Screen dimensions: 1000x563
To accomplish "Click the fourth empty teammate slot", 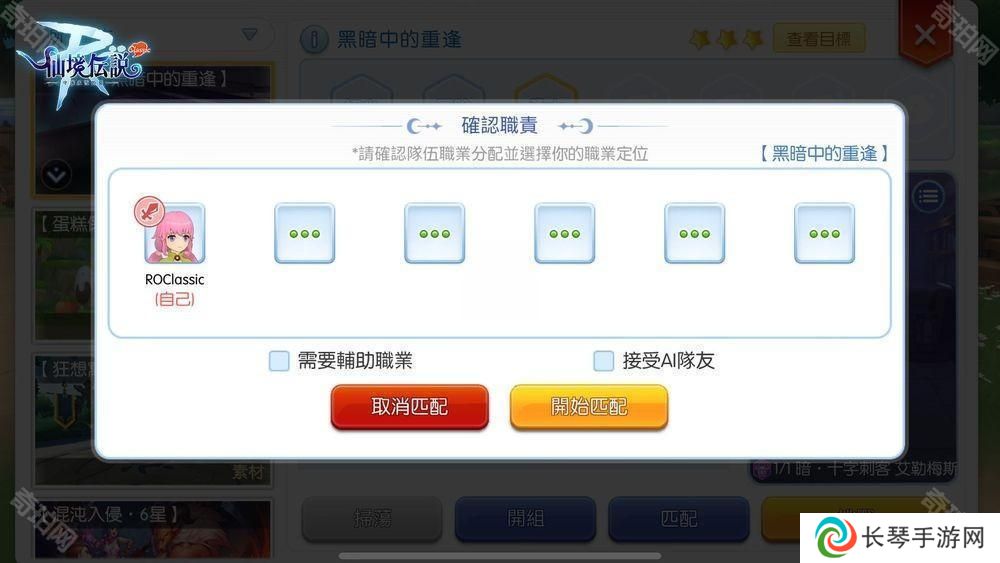I will click(565, 233).
